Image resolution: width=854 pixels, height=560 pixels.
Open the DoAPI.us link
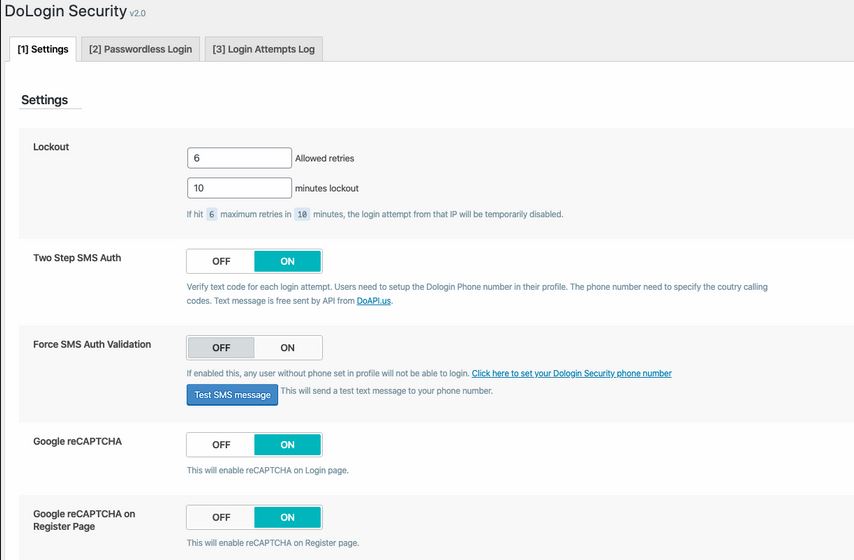click(x=374, y=301)
